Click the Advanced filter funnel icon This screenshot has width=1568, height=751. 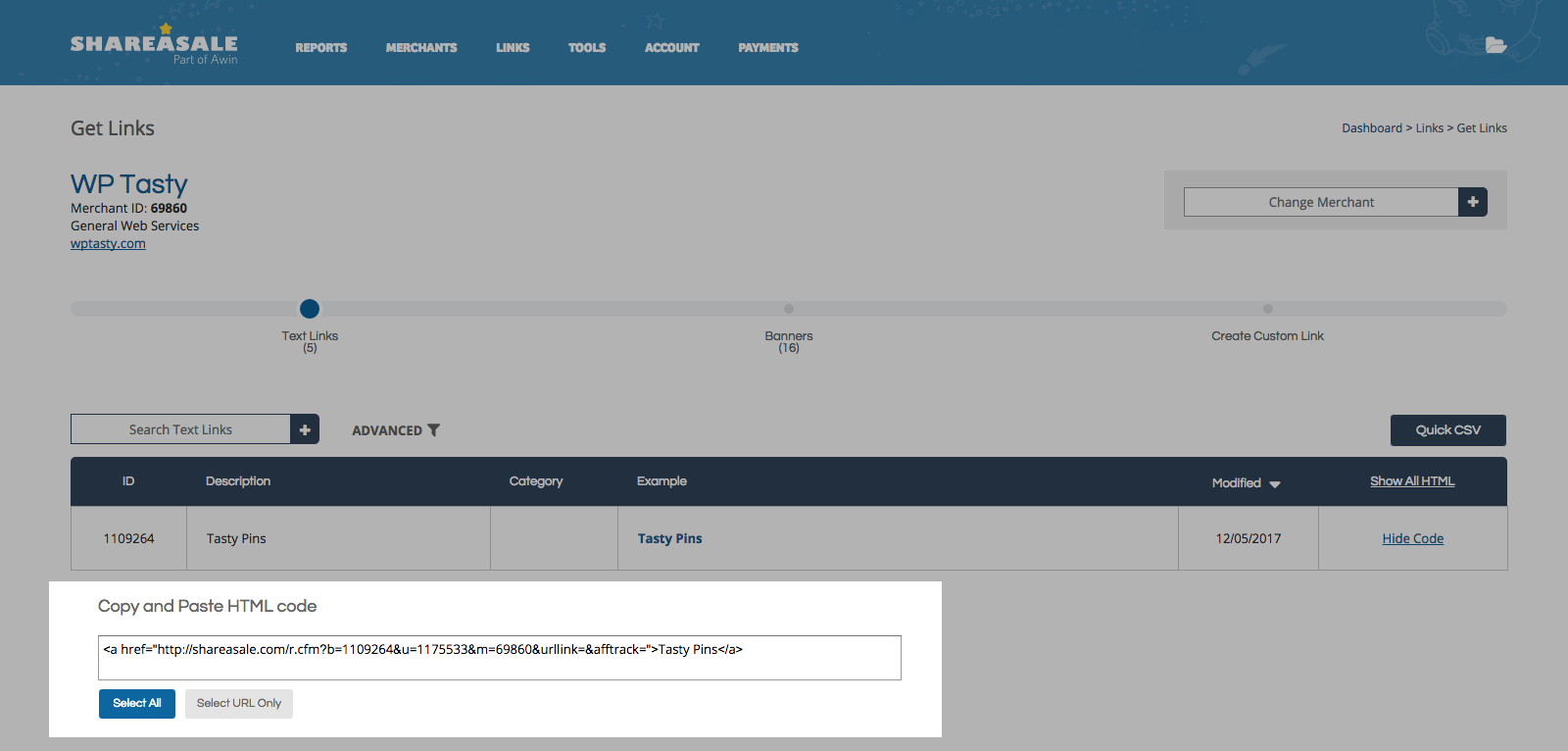click(x=433, y=430)
